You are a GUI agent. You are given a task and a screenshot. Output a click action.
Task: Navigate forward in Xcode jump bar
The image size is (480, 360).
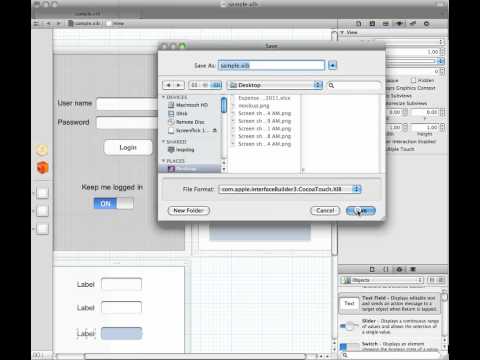click(59, 23)
